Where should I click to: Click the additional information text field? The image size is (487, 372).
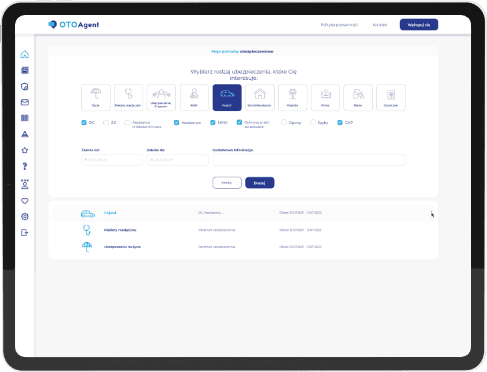309,160
